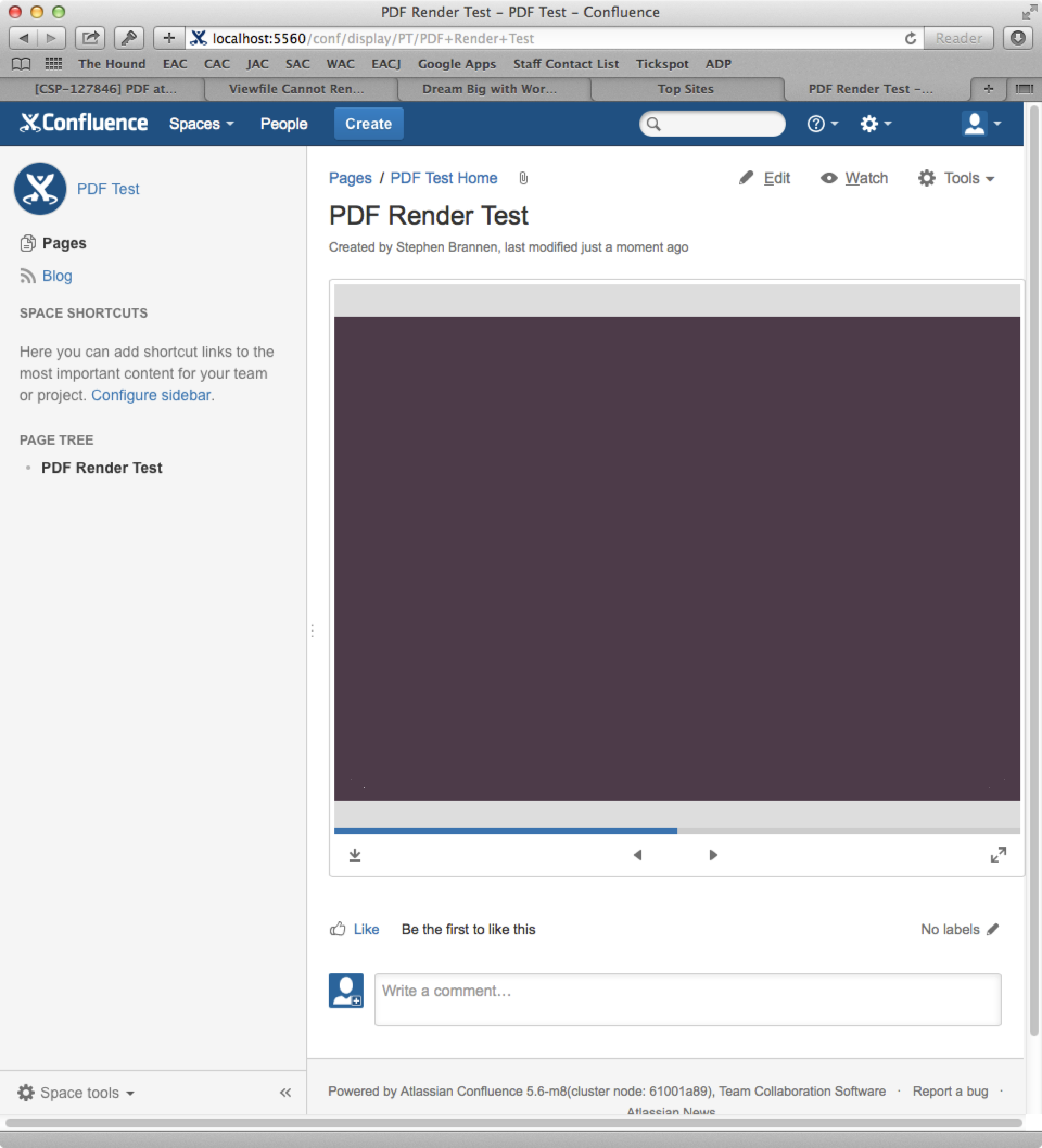1042x1148 pixels.
Task: Open the PDF Test space logo
Action: (x=40, y=188)
